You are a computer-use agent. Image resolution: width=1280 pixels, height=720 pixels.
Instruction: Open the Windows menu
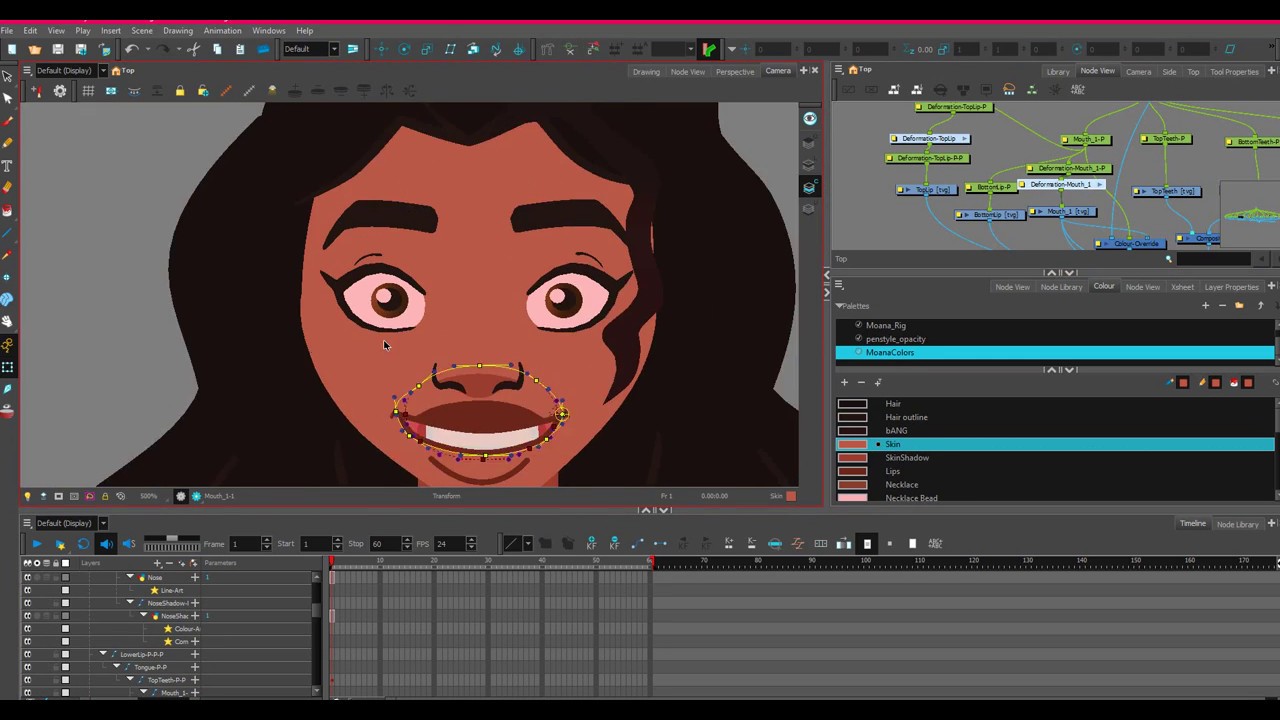tap(268, 31)
